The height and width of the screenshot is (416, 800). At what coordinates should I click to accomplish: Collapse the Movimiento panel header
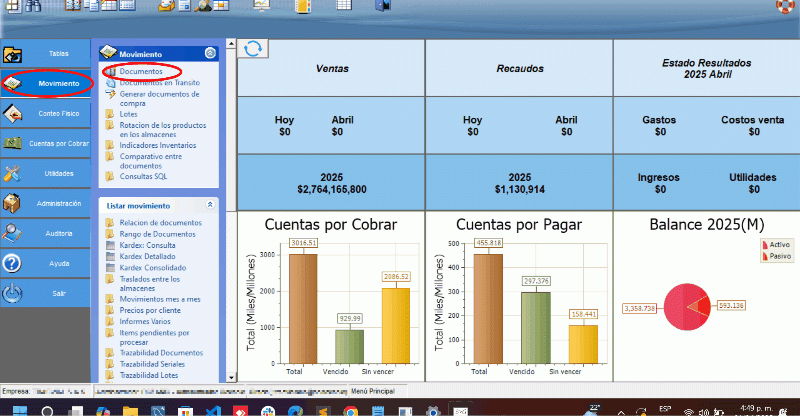(209, 53)
